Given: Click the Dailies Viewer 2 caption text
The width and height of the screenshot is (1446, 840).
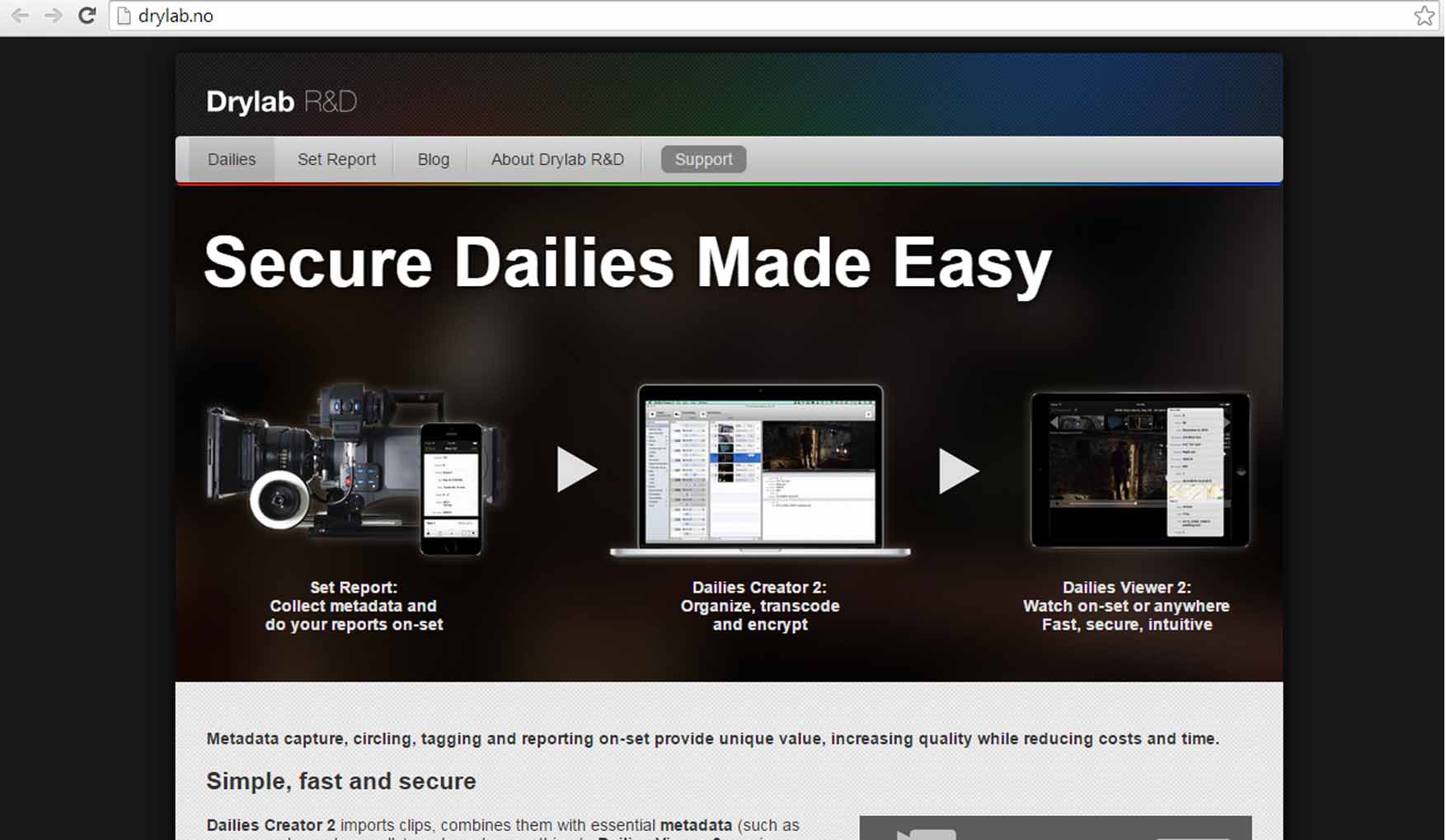Looking at the screenshot, I should (1126, 606).
